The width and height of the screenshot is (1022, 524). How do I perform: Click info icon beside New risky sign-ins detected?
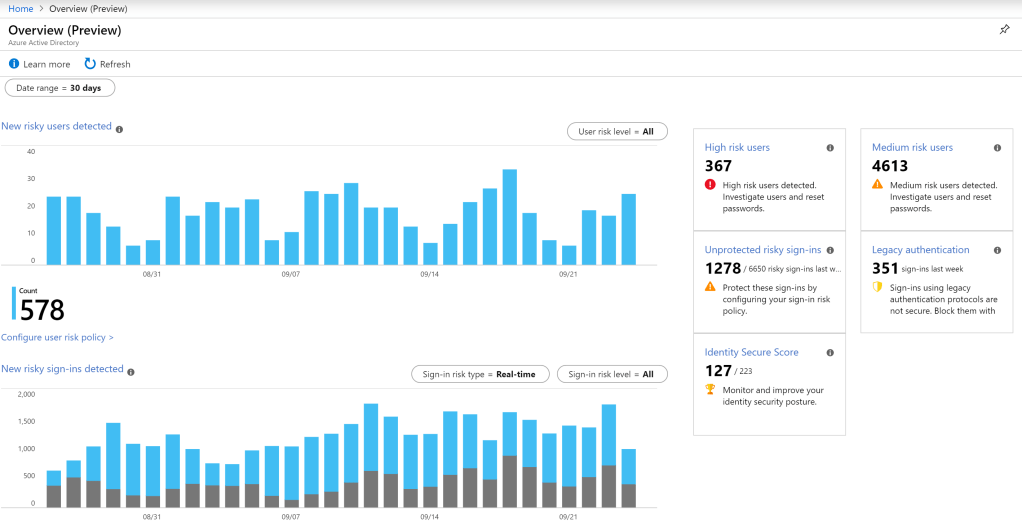point(131,371)
